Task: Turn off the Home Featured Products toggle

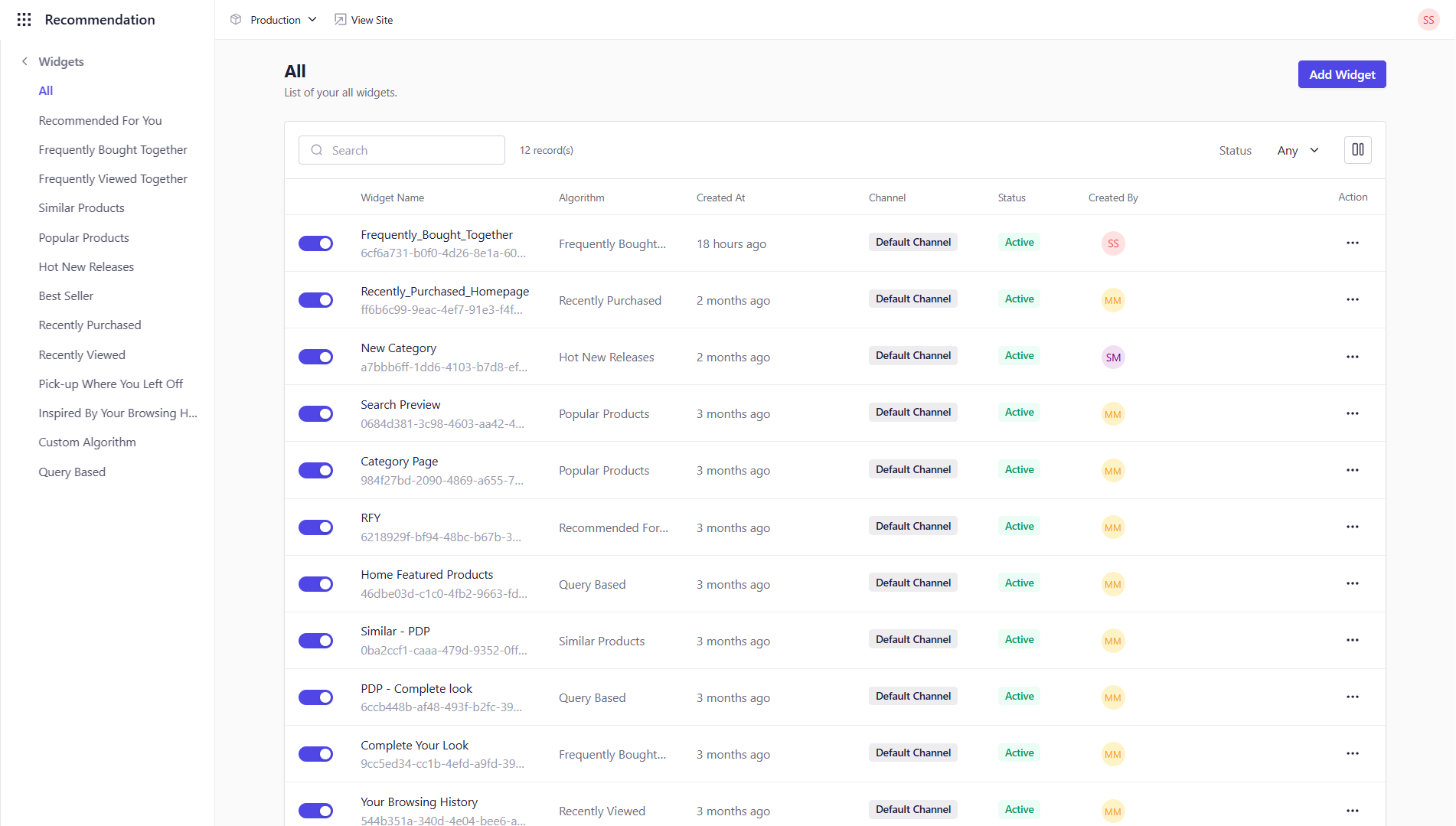Action: pos(315,584)
